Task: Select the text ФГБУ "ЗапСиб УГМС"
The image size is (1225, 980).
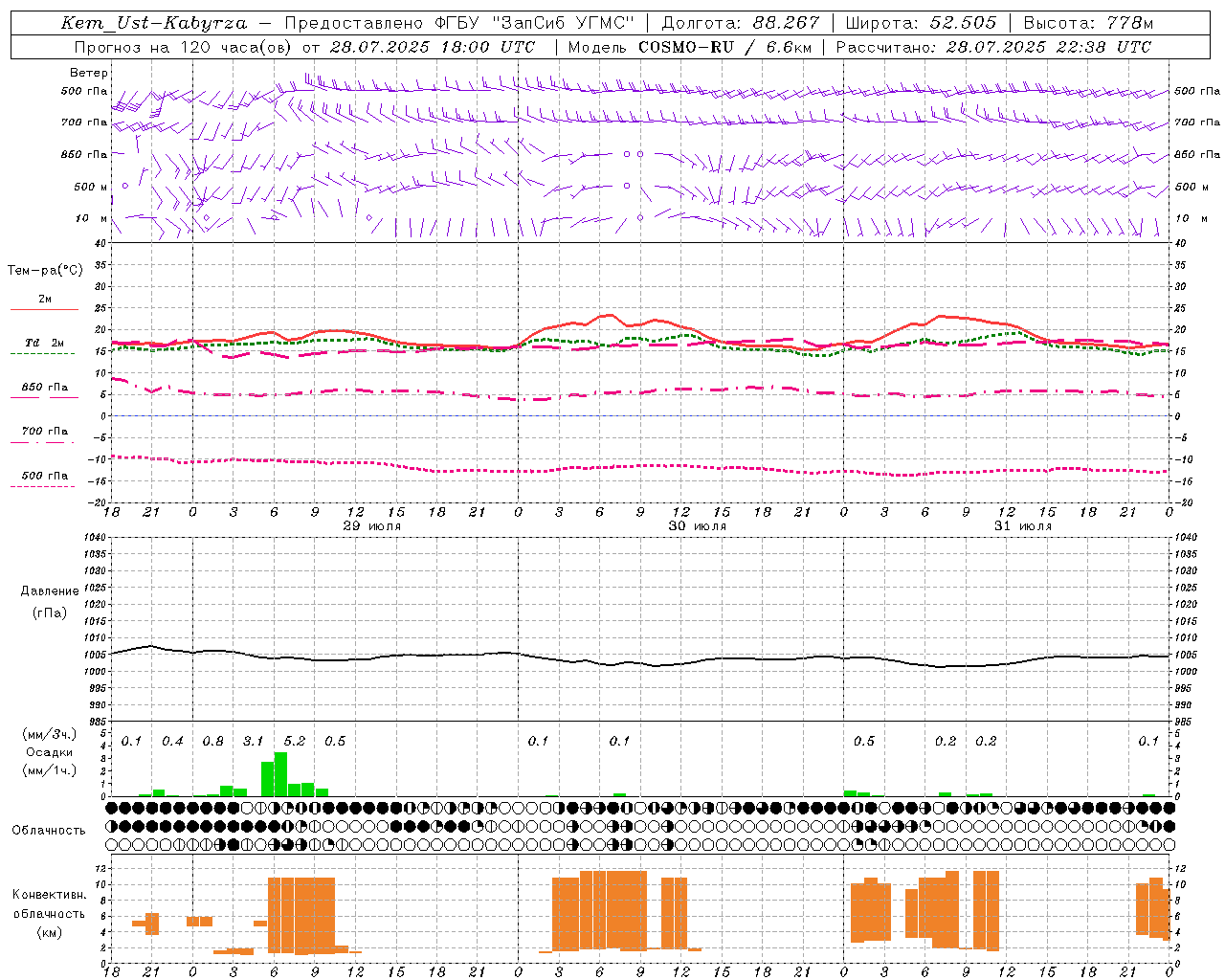Action: coord(535,23)
